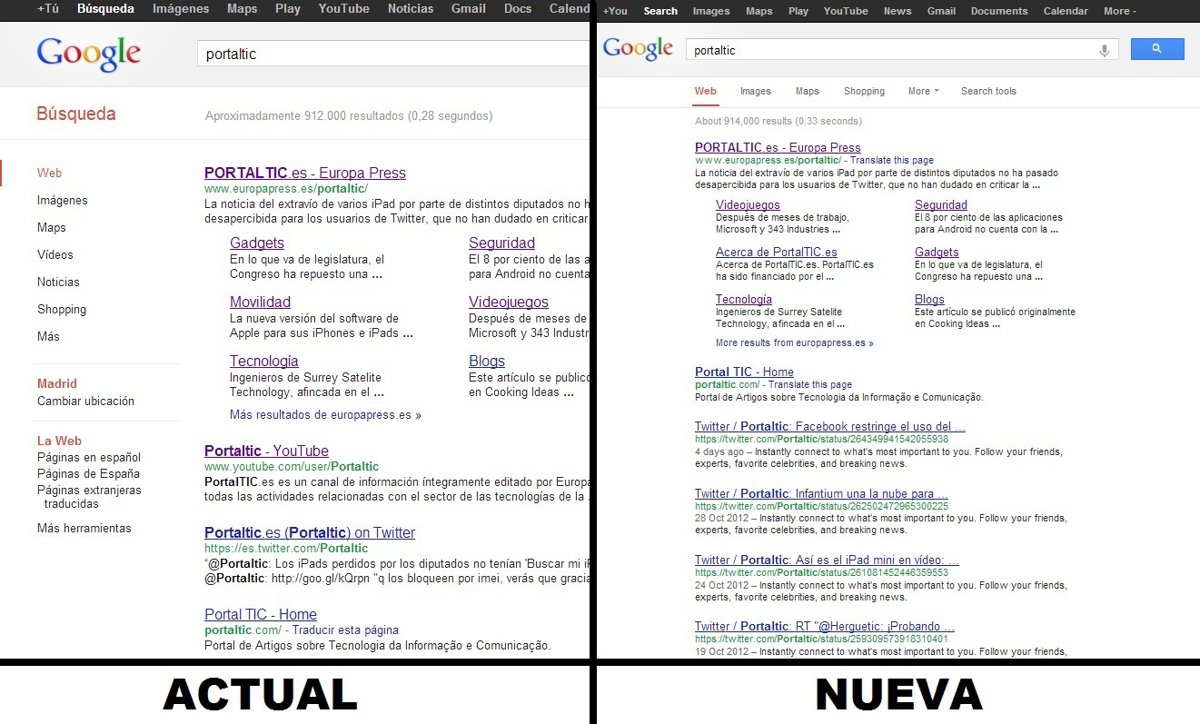Click the microphone voice search icon
1200x724 pixels.
pos(1105,50)
